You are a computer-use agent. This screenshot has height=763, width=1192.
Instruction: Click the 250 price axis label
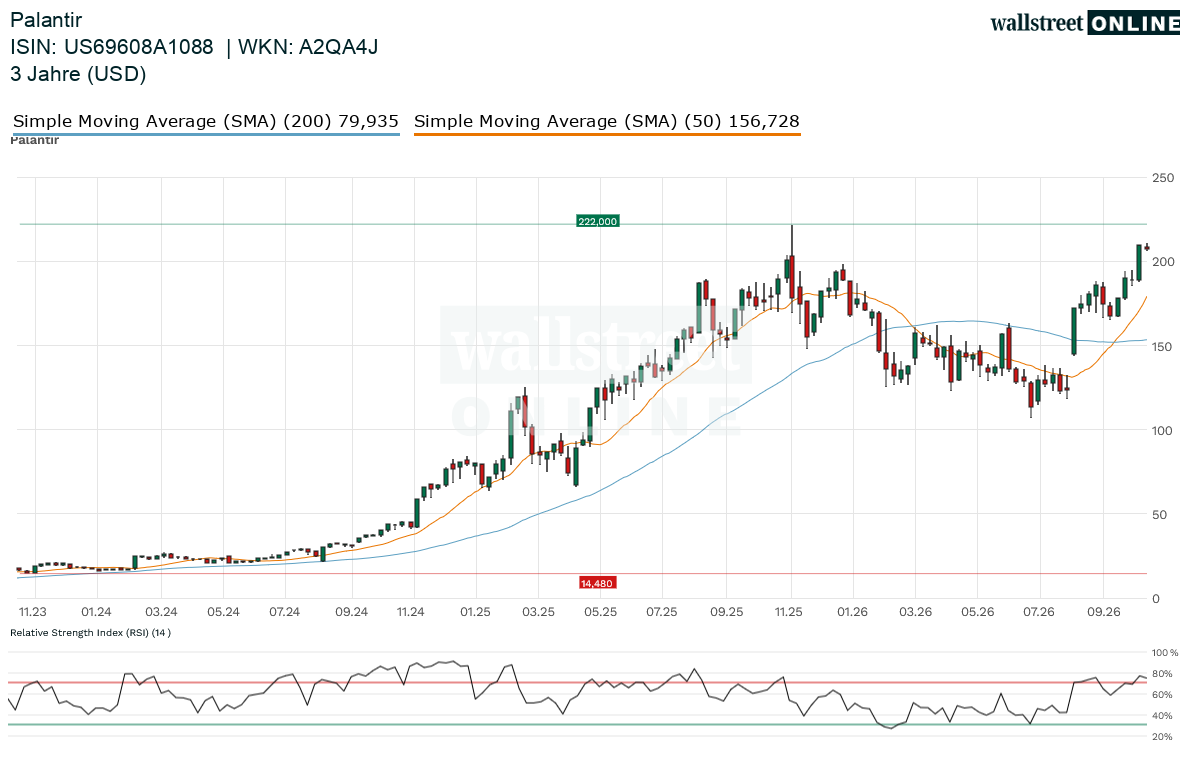(1163, 178)
